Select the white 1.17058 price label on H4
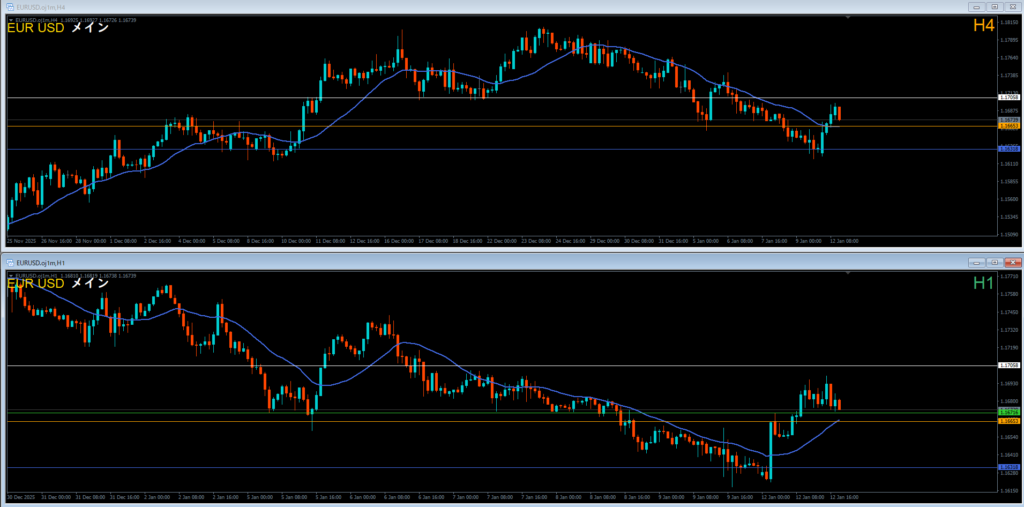Screen dimensions: 1024x507 [1009, 97]
